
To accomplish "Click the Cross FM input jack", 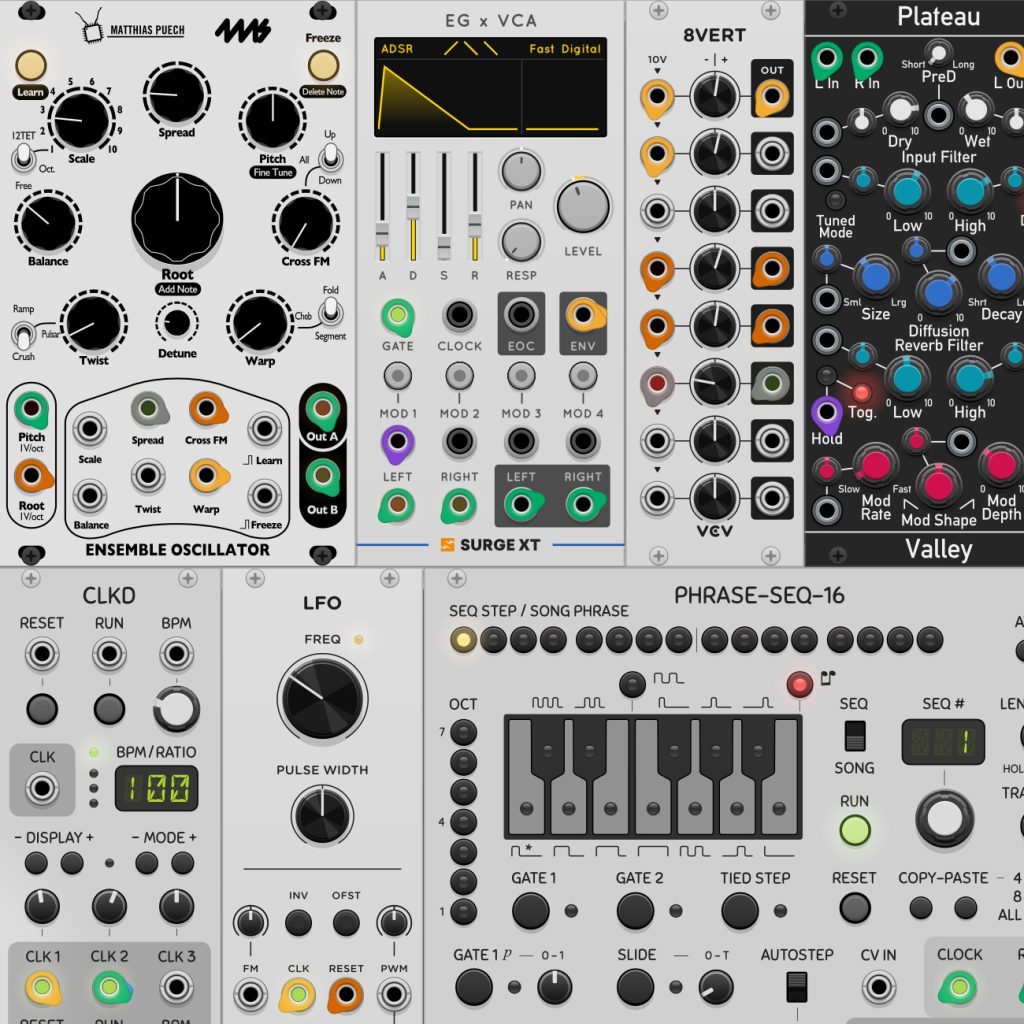I will pyautogui.click(x=207, y=409).
